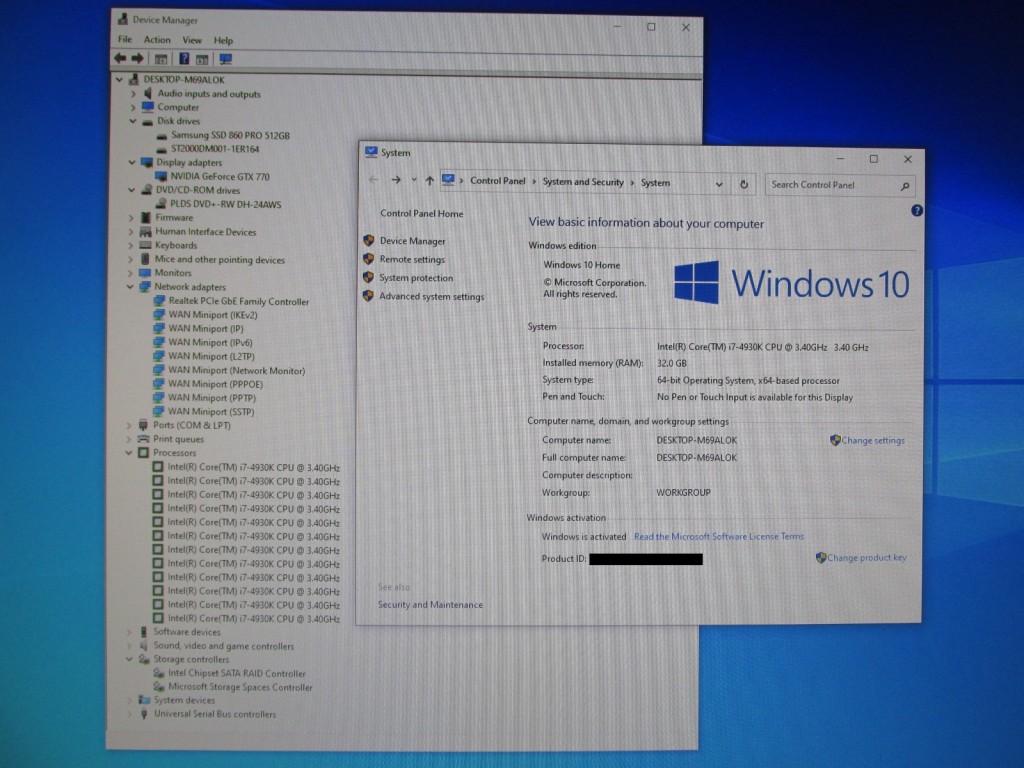Select Microsoft Storage Spaces Controller
This screenshot has height=768, width=1024.
tap(240, 687)
